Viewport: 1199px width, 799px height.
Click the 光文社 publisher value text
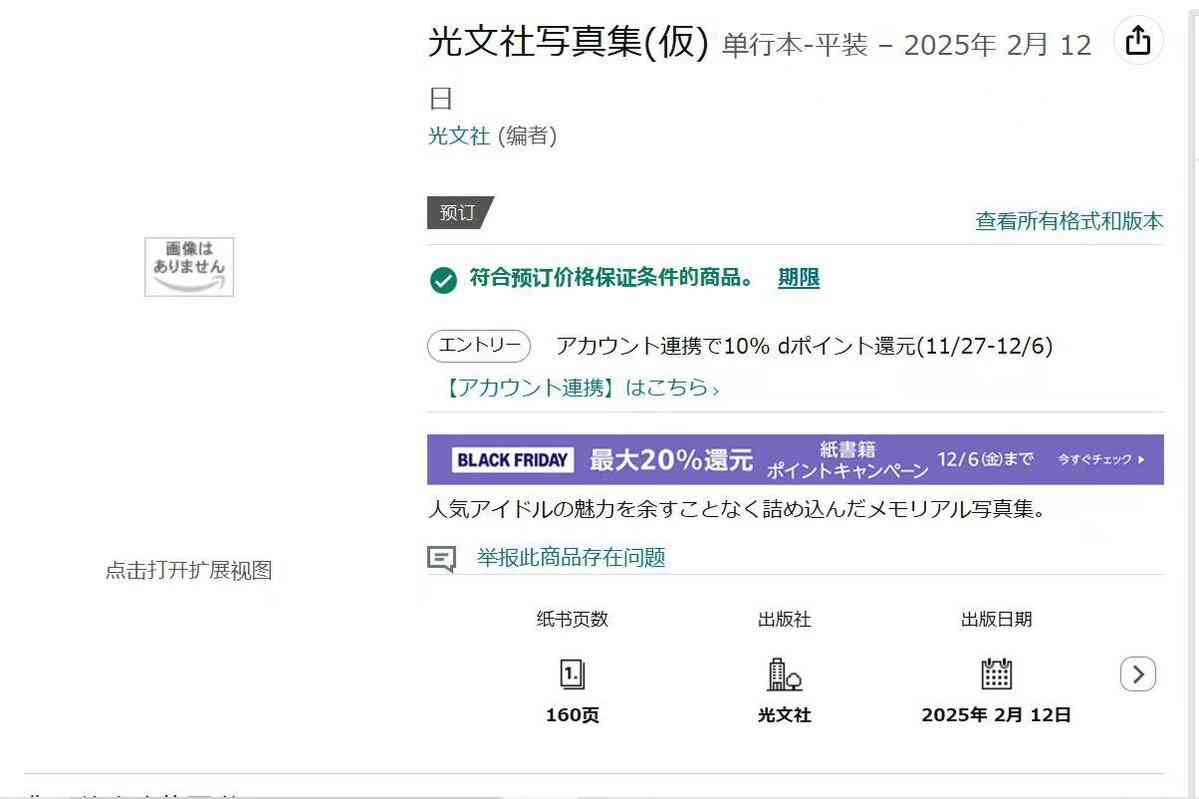784,715
